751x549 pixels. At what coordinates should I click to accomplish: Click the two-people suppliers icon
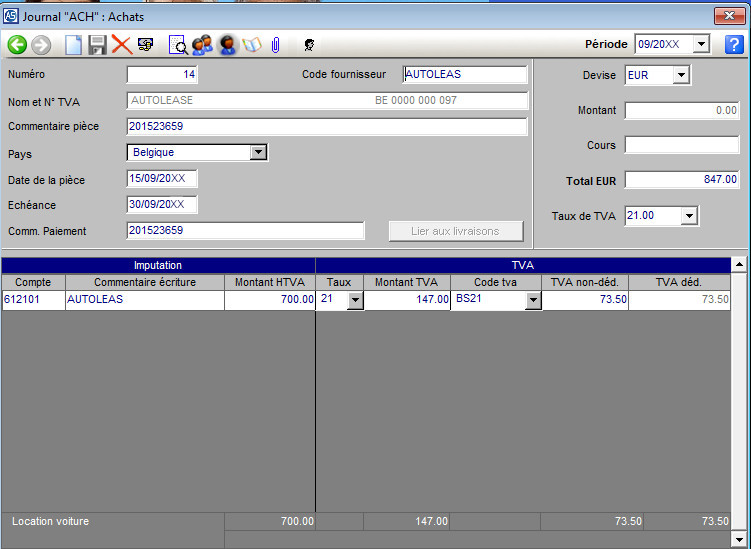coord(202,44)
